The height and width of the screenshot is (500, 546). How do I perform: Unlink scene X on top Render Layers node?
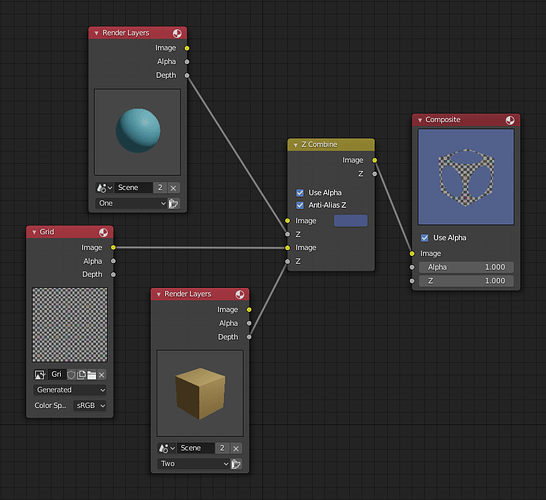click(x=173, y=188)
